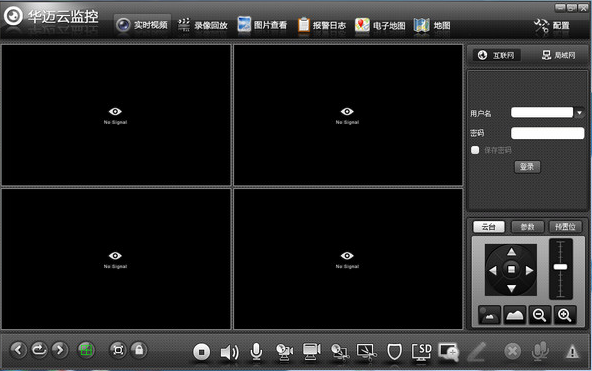Click the SD card recording icon
Viewport: 592px width, 371px height.
(x=421, y=351)
